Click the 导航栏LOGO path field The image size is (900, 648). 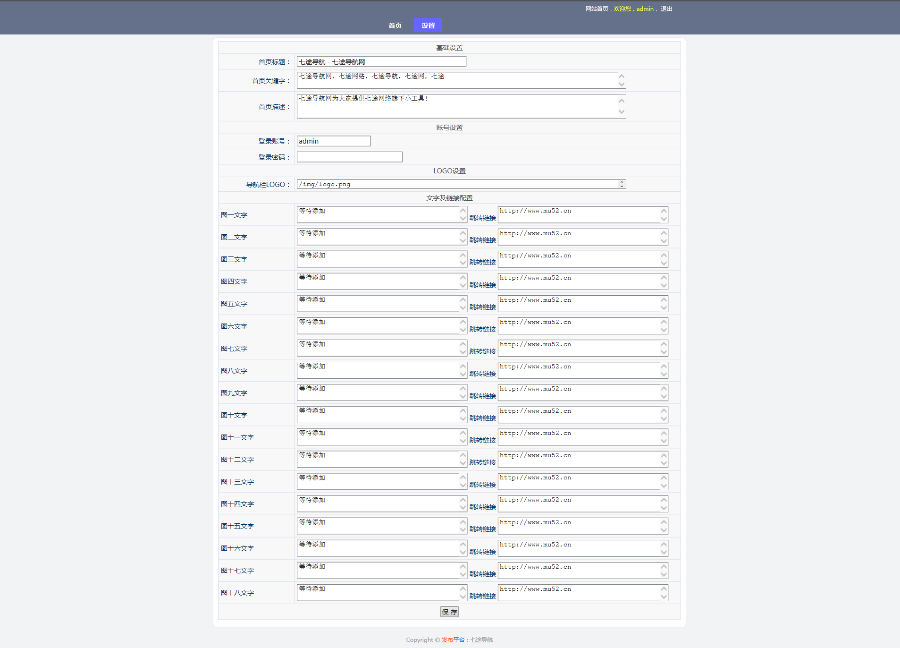point(456,184)
